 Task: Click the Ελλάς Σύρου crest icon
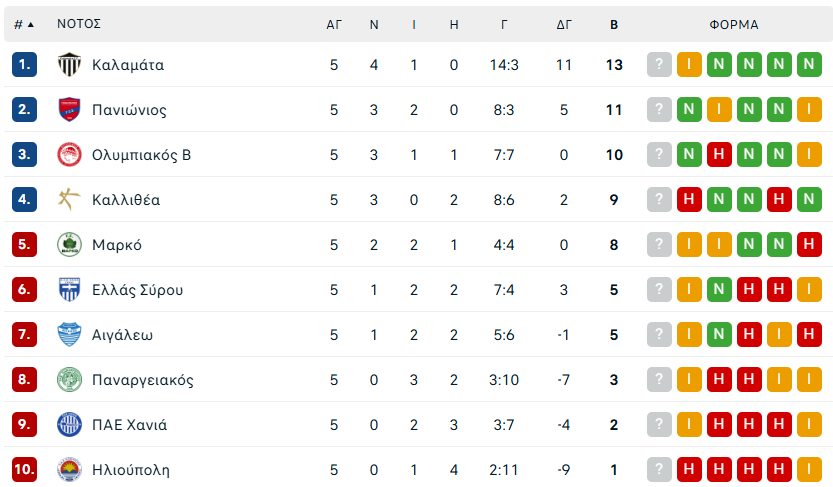(69, 290)
